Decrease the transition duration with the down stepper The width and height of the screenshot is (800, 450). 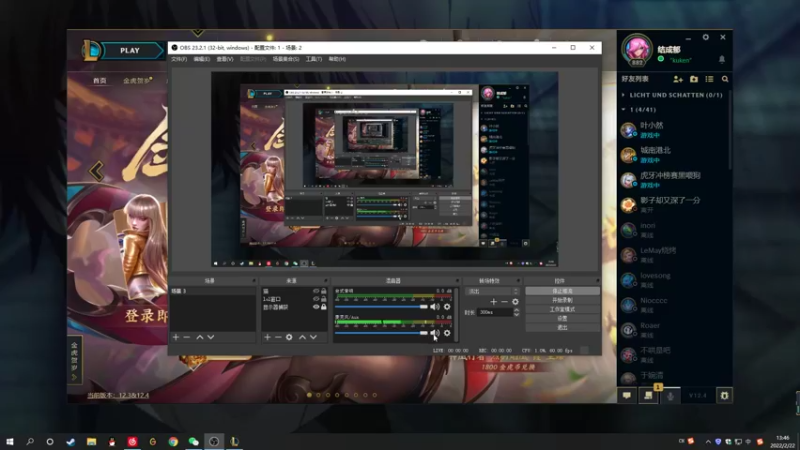pos(516,314)
